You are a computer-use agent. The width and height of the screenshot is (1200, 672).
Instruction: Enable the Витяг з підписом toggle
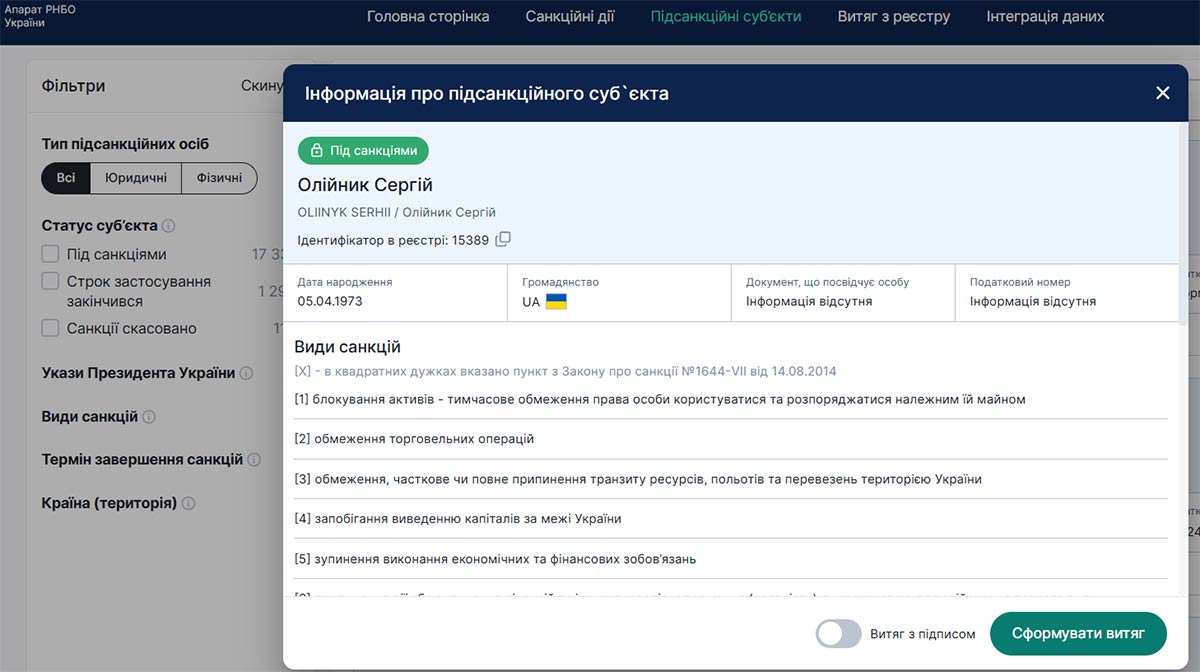pyautogui.click(x=838, y=634)
